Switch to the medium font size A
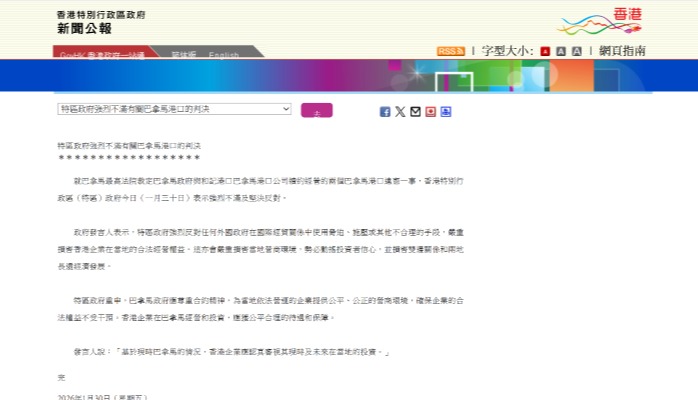Screen dimensions: 698x400 [x=561, y=51]
